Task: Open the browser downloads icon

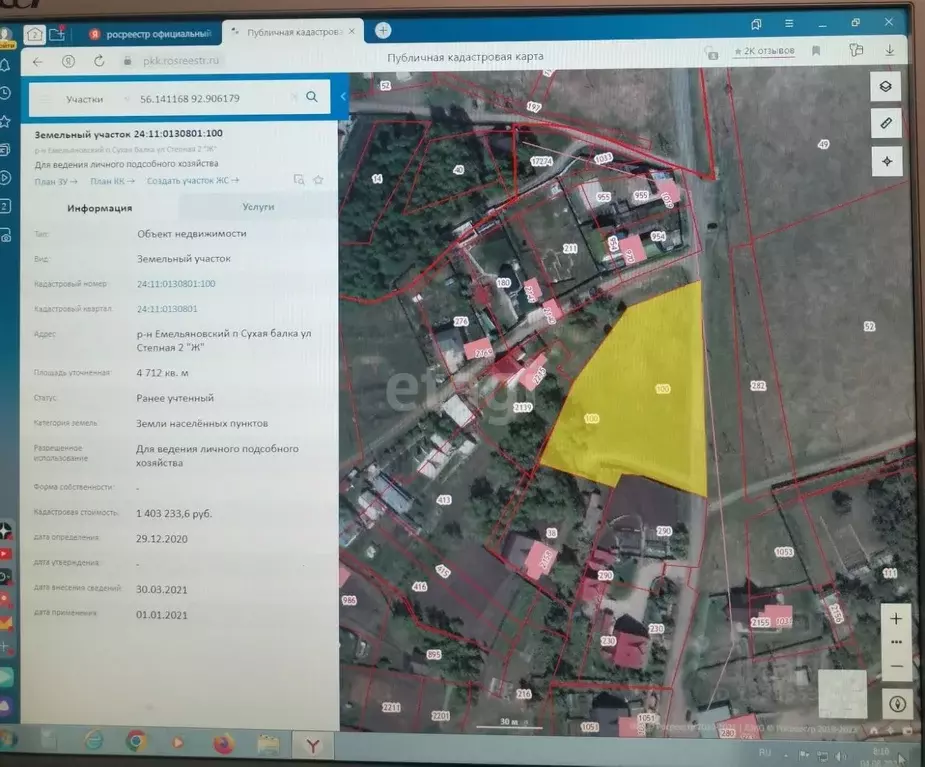Action: (x=889, y=49)
